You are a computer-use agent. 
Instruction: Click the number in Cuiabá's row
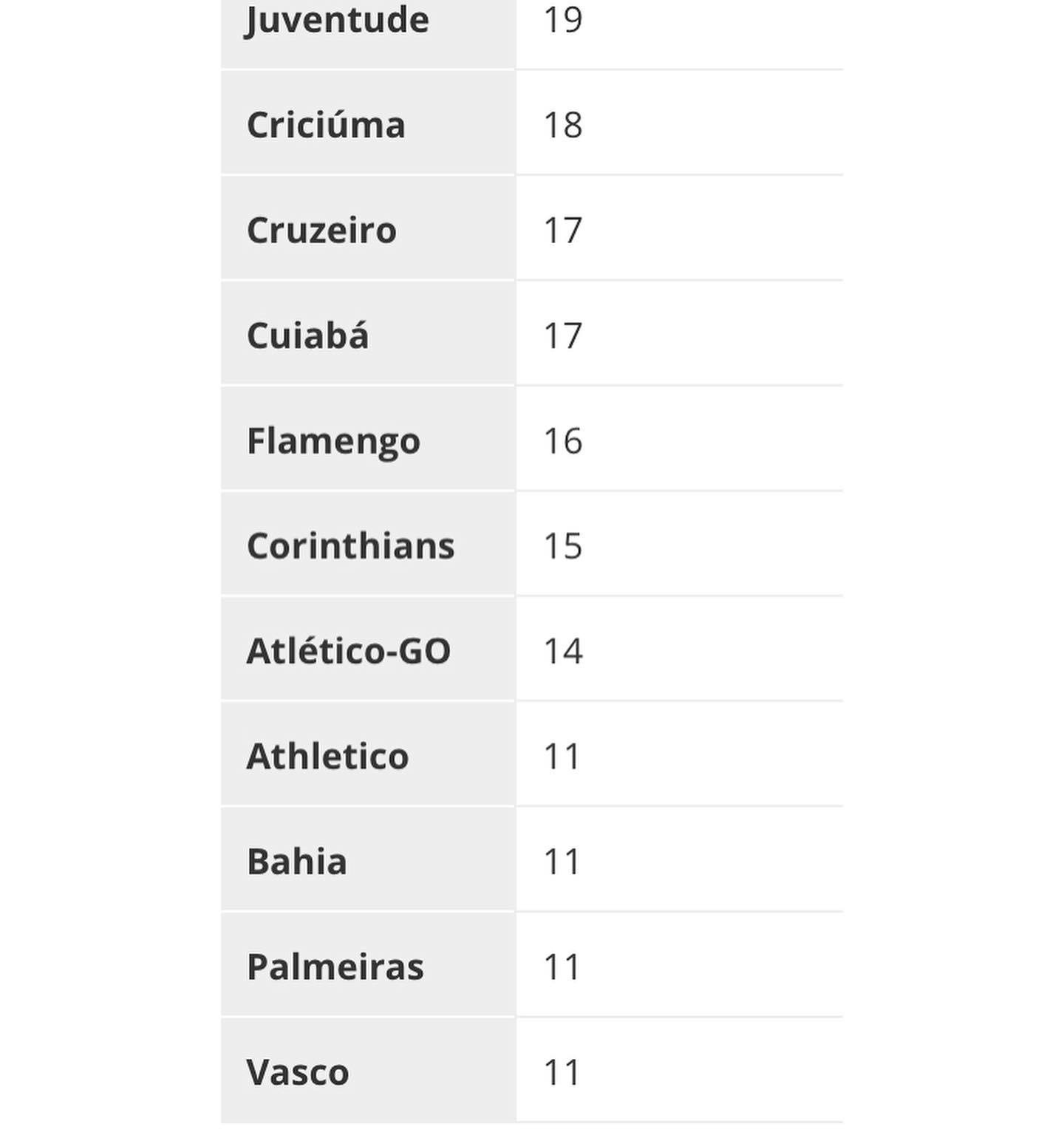coord(563,336)
